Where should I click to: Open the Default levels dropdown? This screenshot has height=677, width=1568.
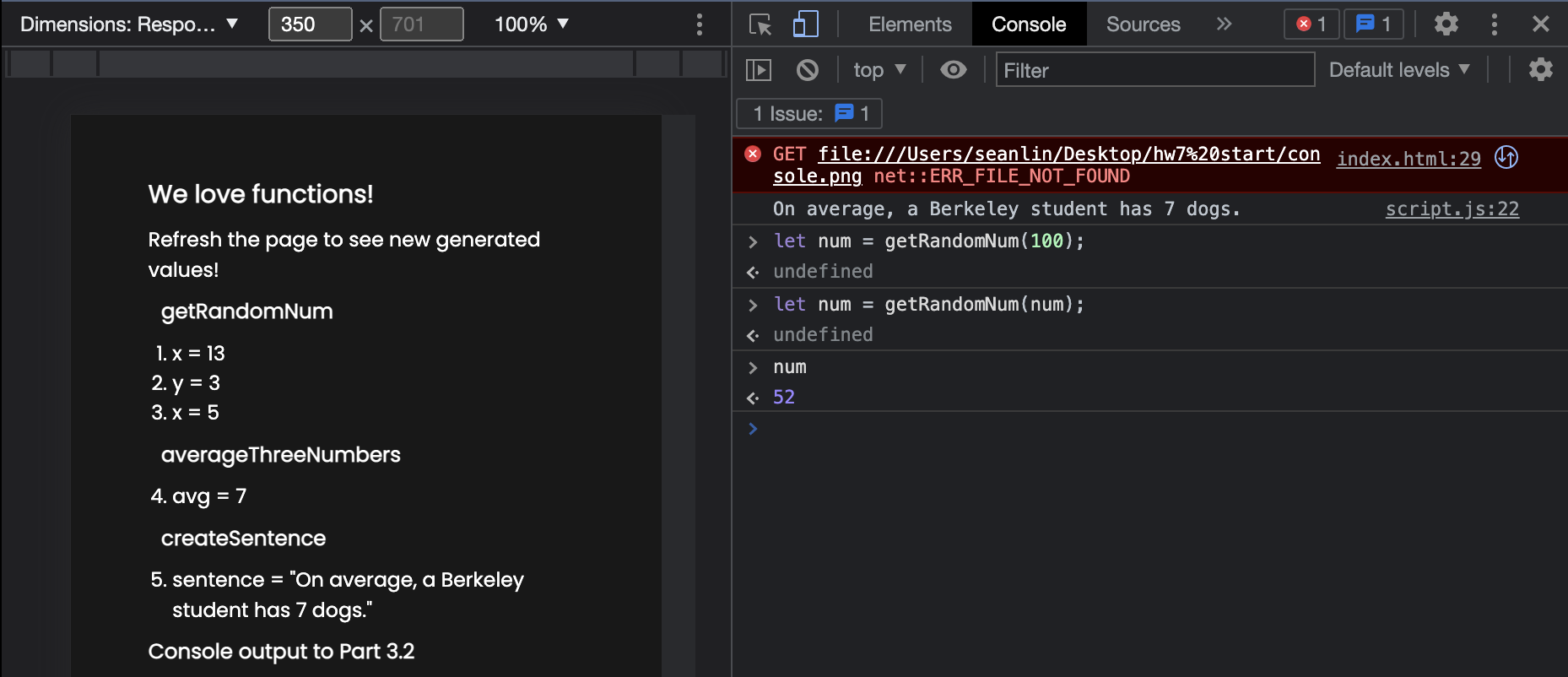tap(1399, 70)
